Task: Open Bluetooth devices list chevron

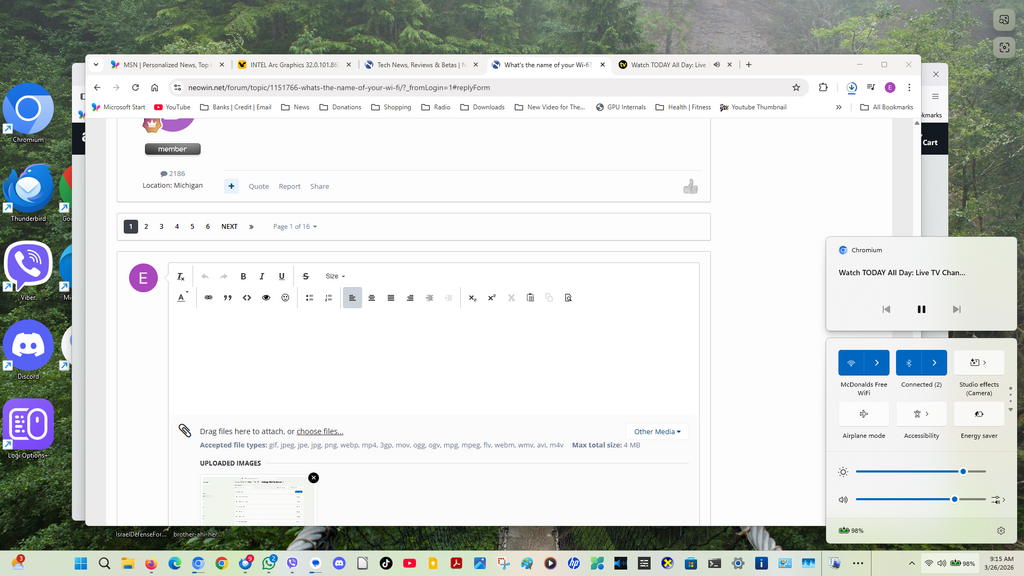Action: [x=935, y=362]
